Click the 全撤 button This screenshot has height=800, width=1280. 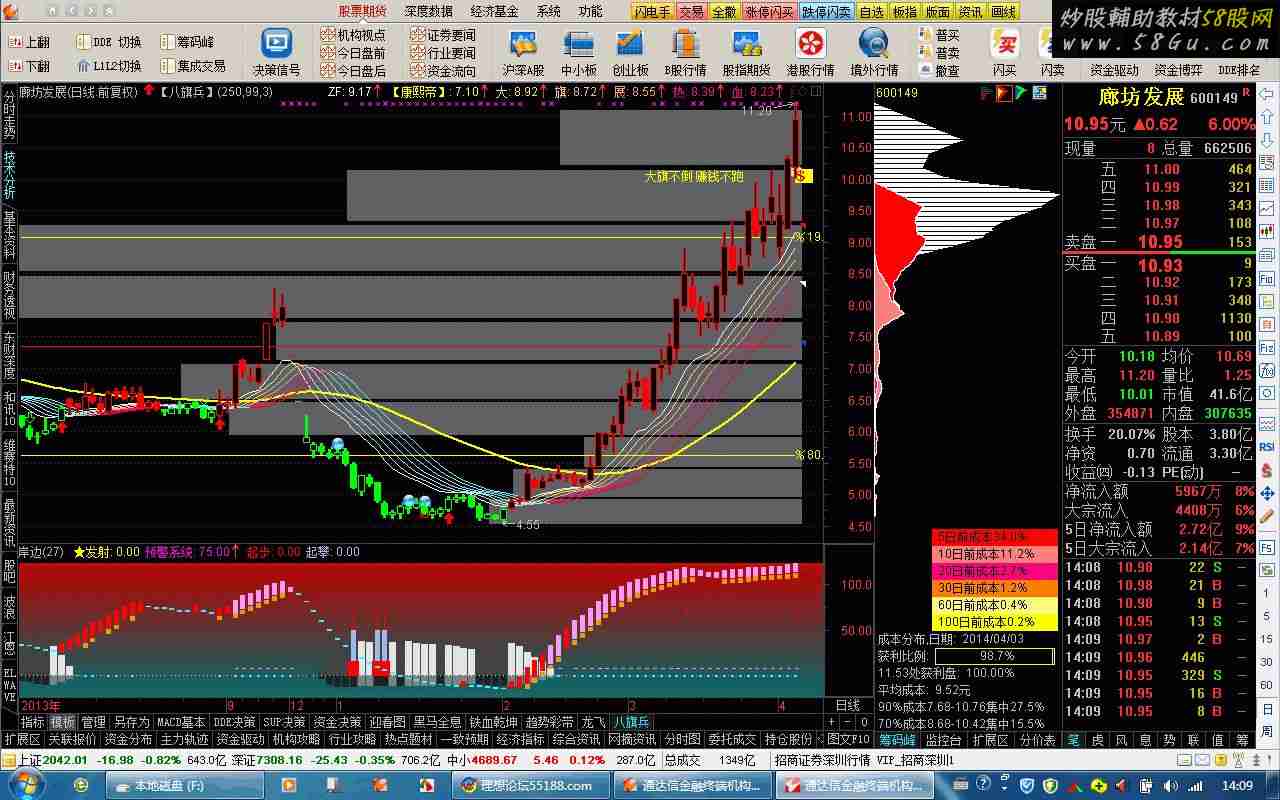(724, 12)
